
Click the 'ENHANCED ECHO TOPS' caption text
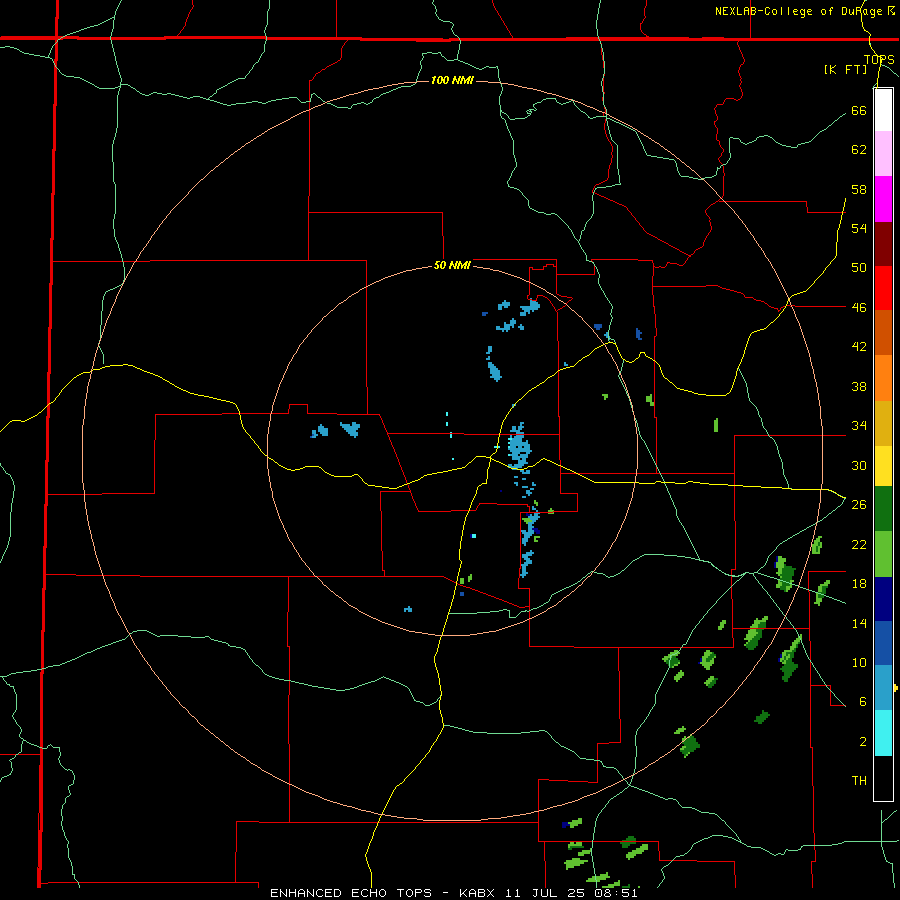coord(351,893)
